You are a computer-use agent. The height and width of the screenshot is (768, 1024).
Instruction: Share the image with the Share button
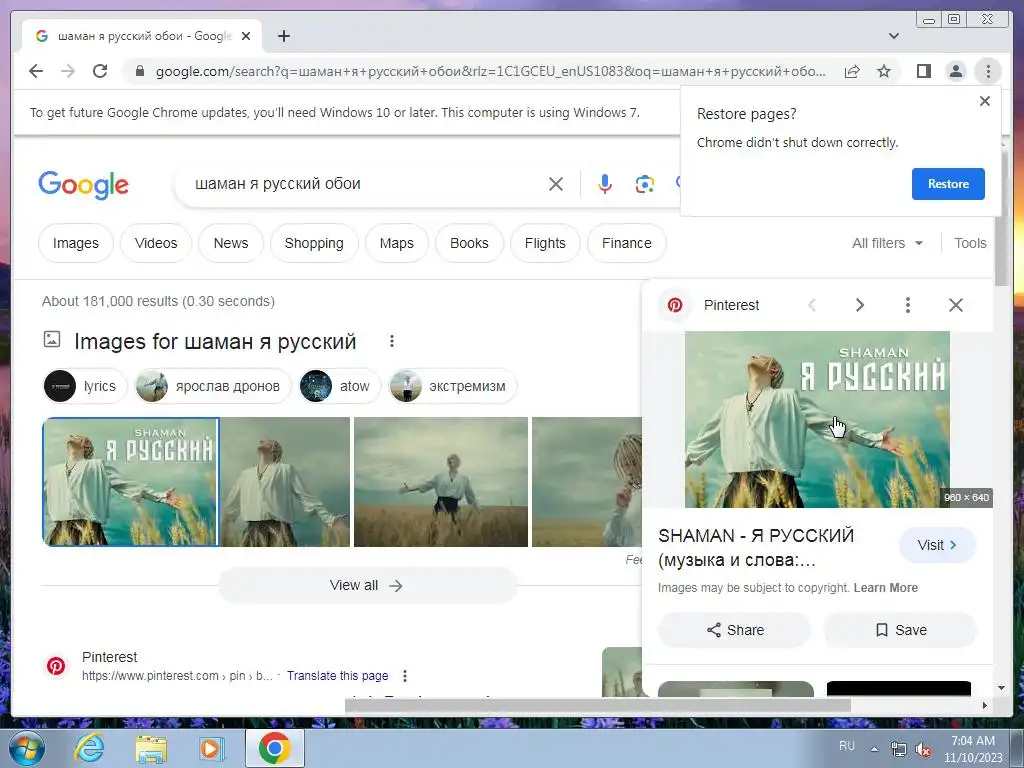(735, 630)
